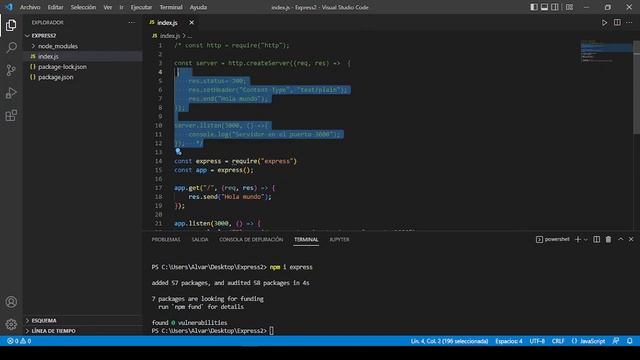Select the powershell terminal entry

(553, 240)
